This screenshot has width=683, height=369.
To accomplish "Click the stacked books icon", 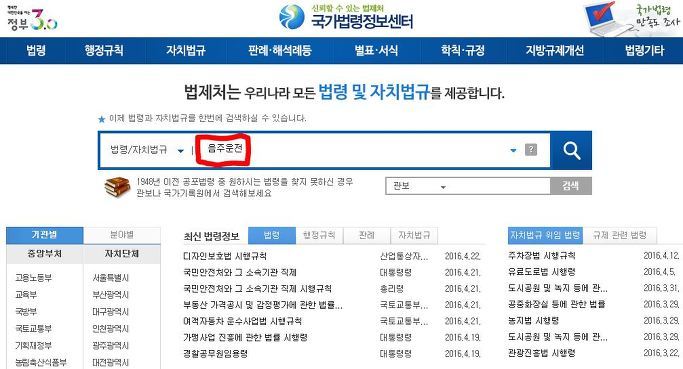I will (117, 187).
